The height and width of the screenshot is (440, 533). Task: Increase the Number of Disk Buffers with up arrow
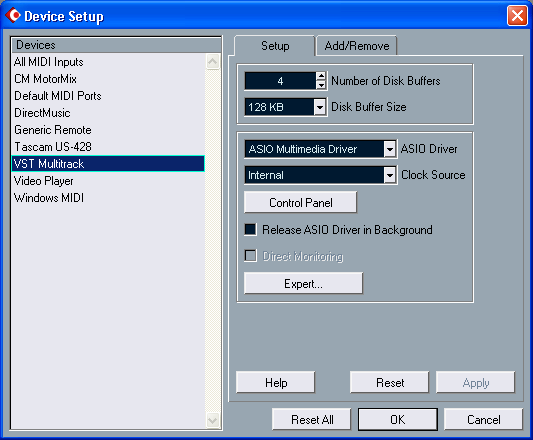tap(321, 76)
